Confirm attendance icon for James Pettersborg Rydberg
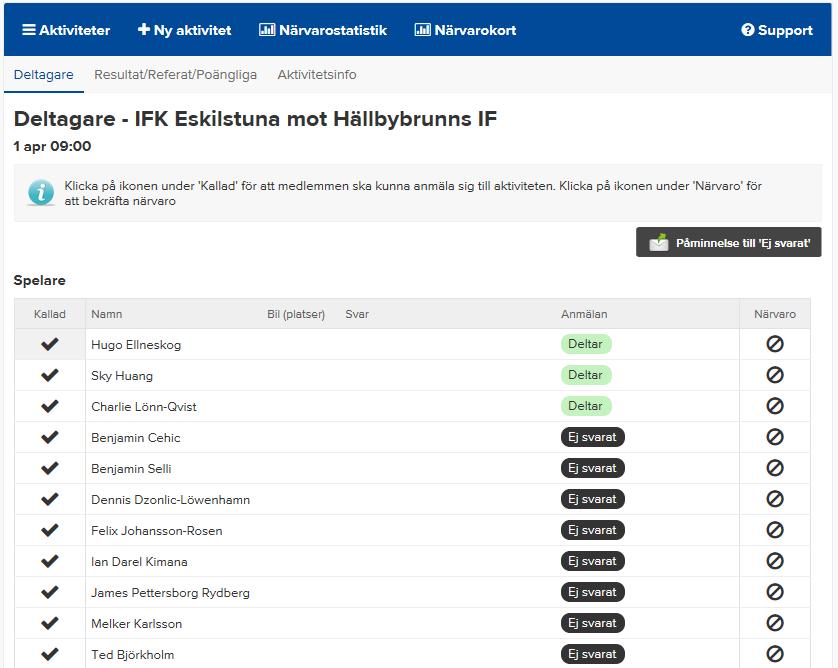Image resolution: width=838 pixels, height=668 pixels. [775, 592]
